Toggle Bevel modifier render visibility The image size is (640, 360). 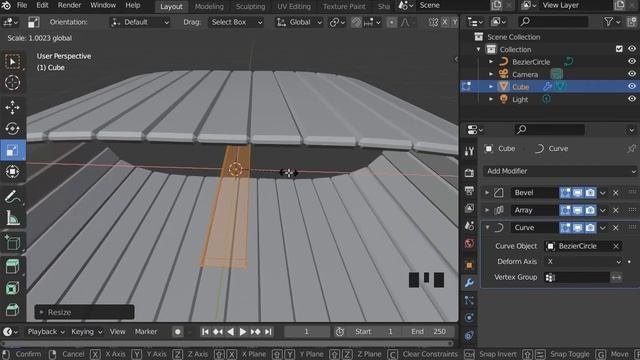[590, 193]
